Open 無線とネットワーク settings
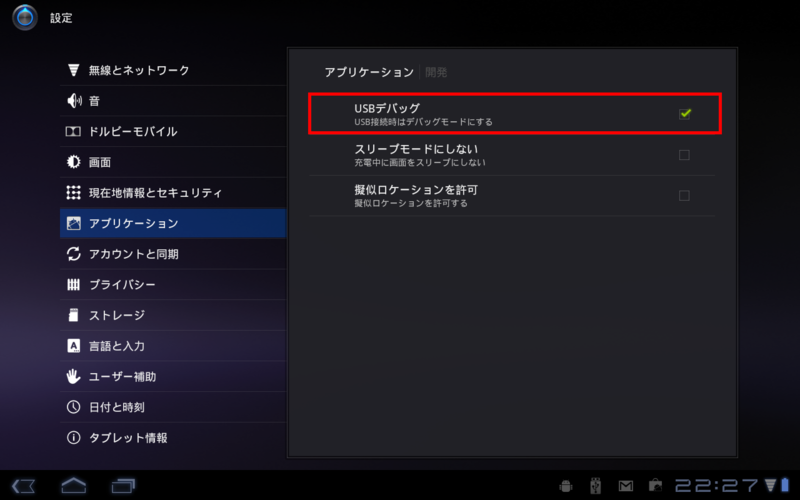800x500 pixels. 173,70
